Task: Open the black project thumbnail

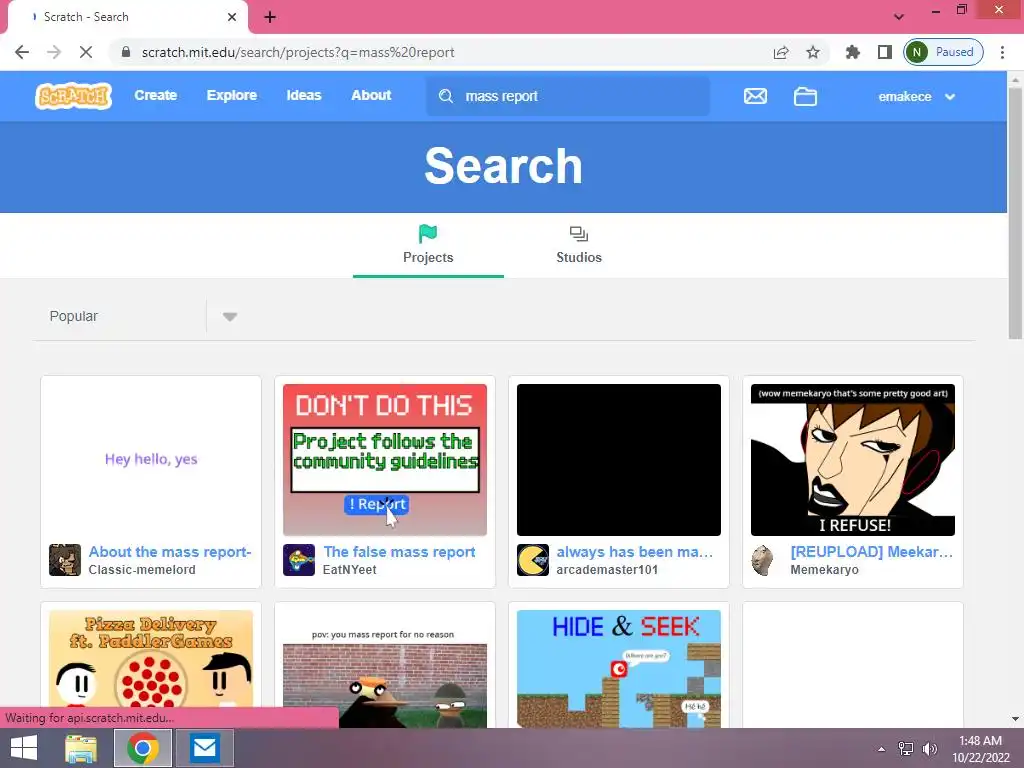Action: pos(618,460)
